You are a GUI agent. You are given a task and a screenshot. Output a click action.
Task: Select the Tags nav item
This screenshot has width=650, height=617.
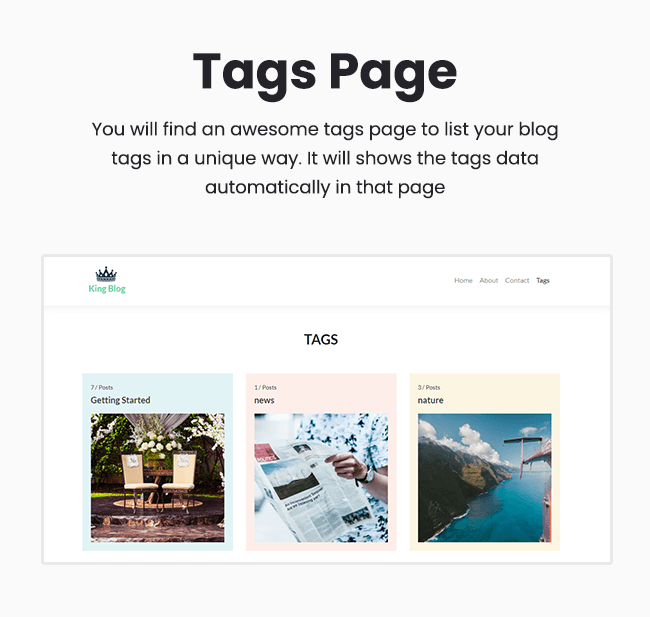(543, 281)
